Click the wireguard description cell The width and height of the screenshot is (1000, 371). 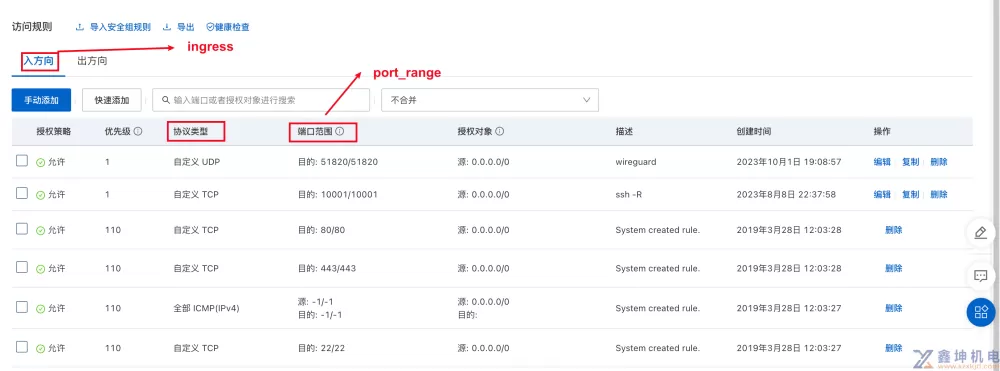pos(636,162)
